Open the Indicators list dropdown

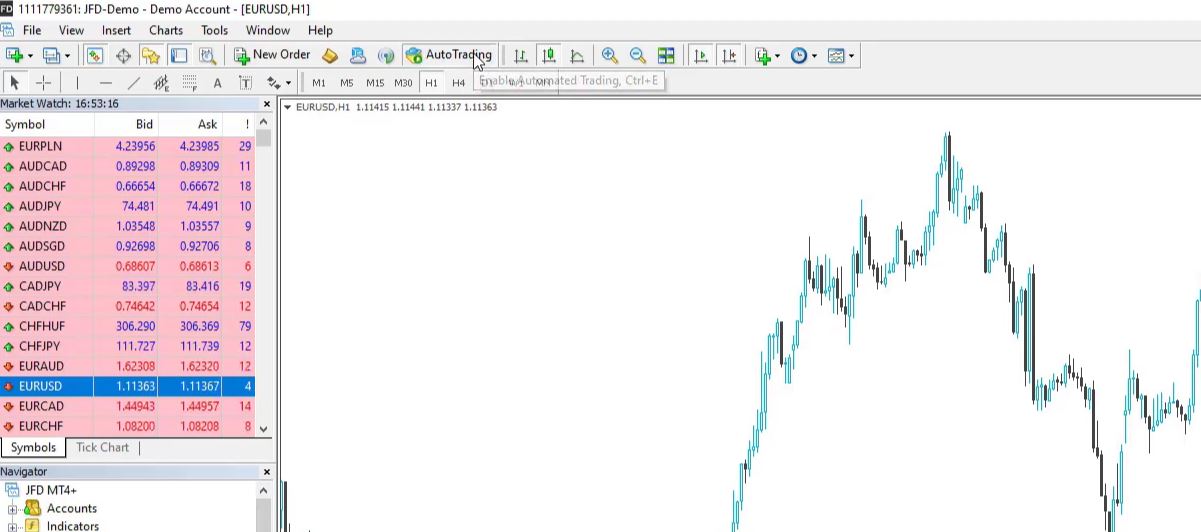point(766,56)
